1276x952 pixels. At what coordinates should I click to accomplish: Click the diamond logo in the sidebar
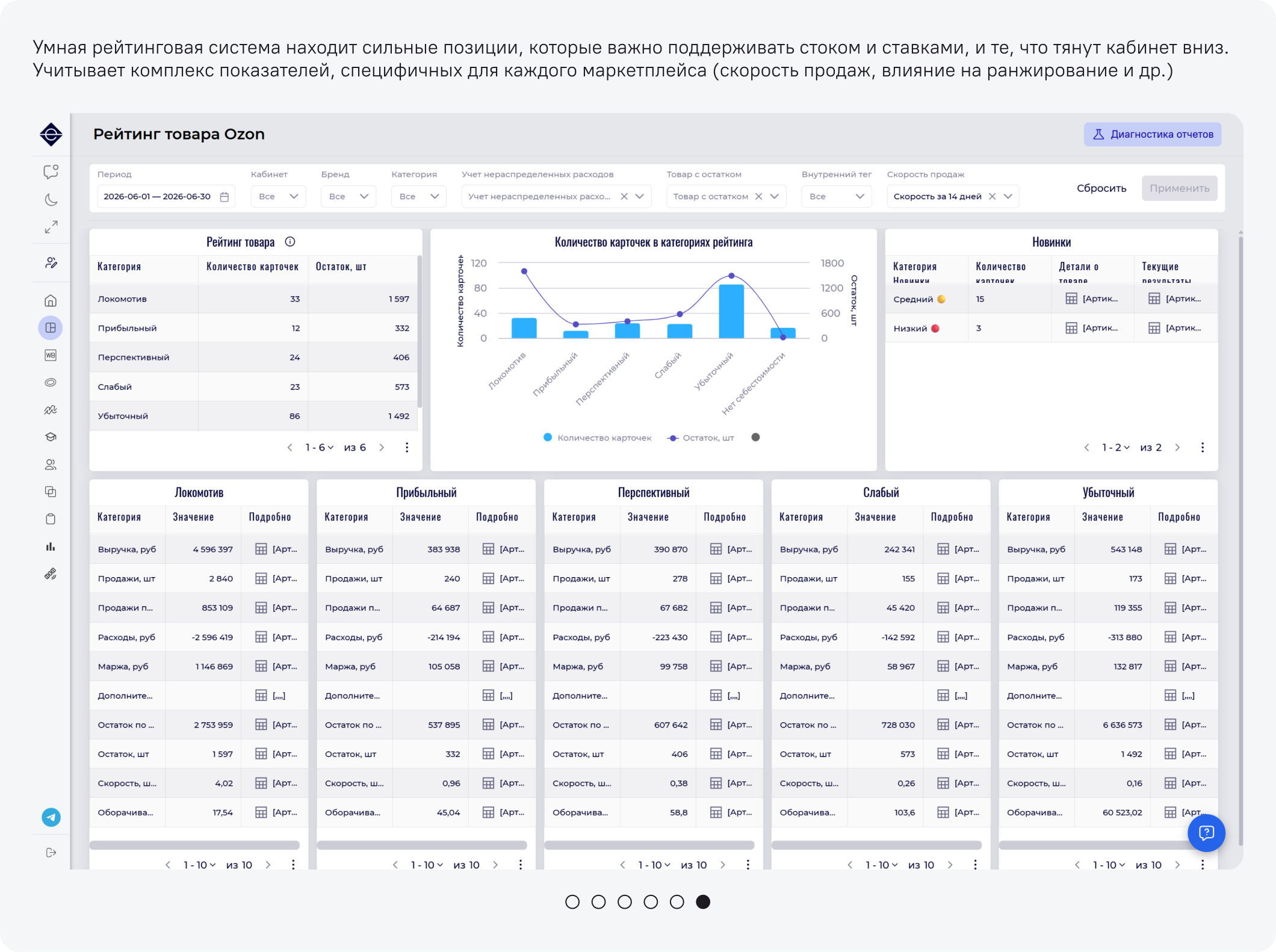51,134
